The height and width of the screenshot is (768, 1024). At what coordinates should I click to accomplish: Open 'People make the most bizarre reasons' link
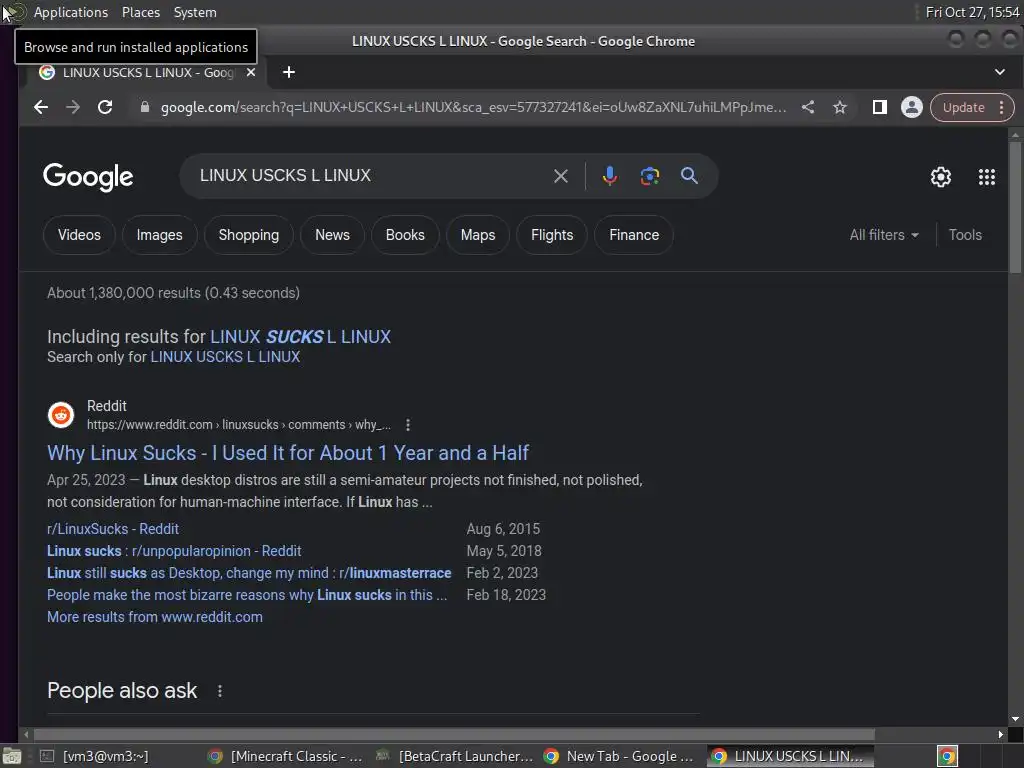[x=247, y=595]
